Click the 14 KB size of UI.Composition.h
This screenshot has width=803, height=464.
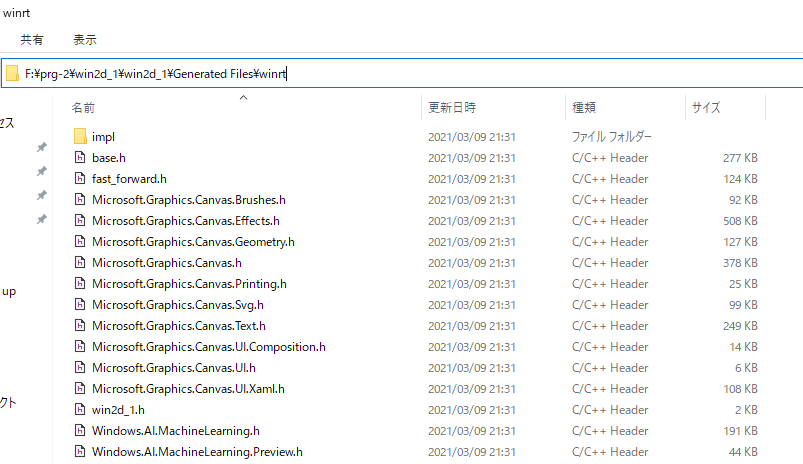tap(743, 347)
